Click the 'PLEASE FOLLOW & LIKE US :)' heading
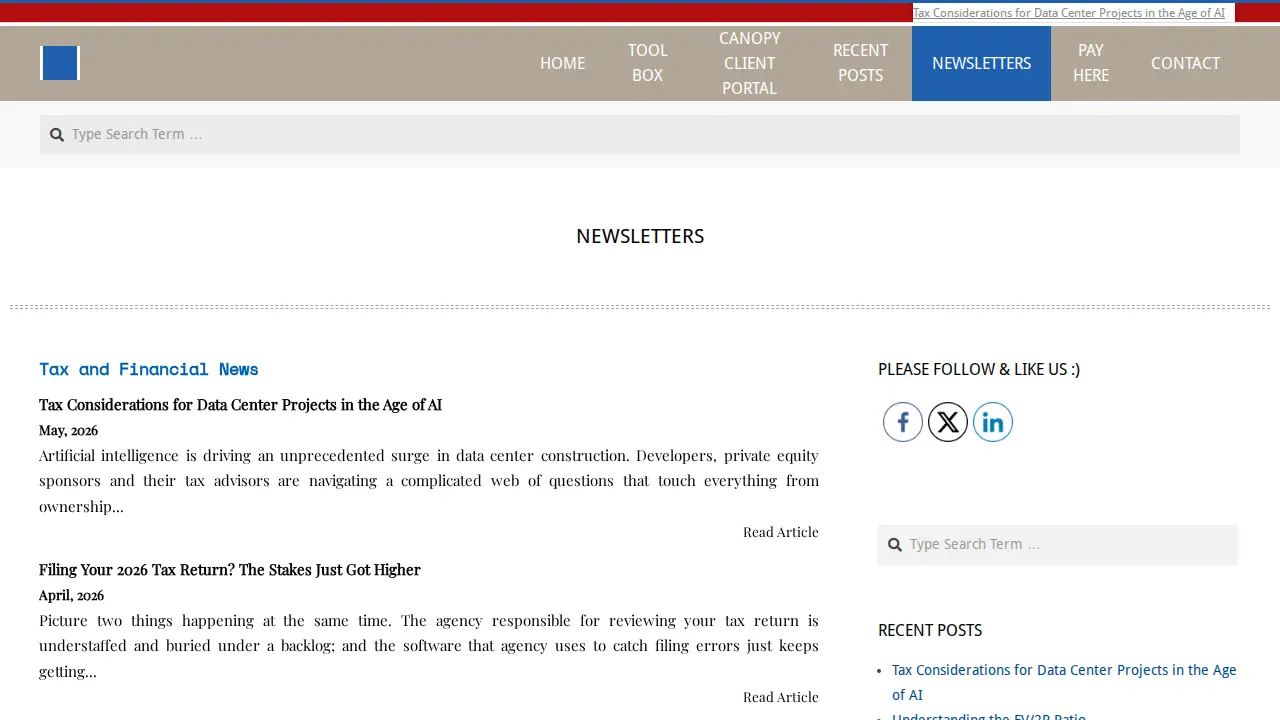The height and width of the screenshot is (720, 1280). pyautogui.click(x=979, y=370)
